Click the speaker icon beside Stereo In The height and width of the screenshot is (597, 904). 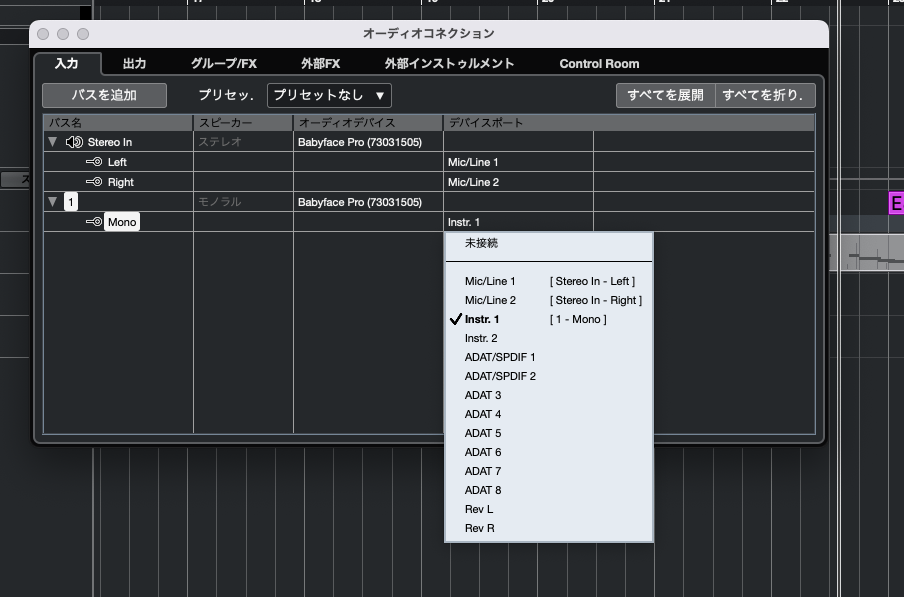pyautogui.click(x=74, y=142)
